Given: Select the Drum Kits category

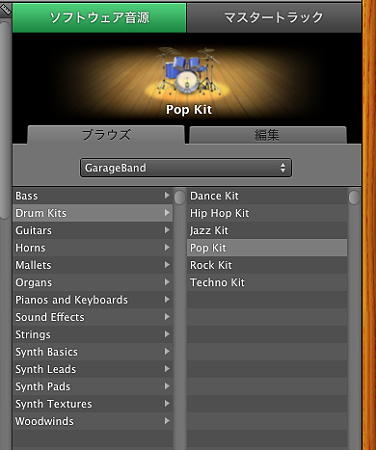Looking at the screenshot, I should 93,213.
